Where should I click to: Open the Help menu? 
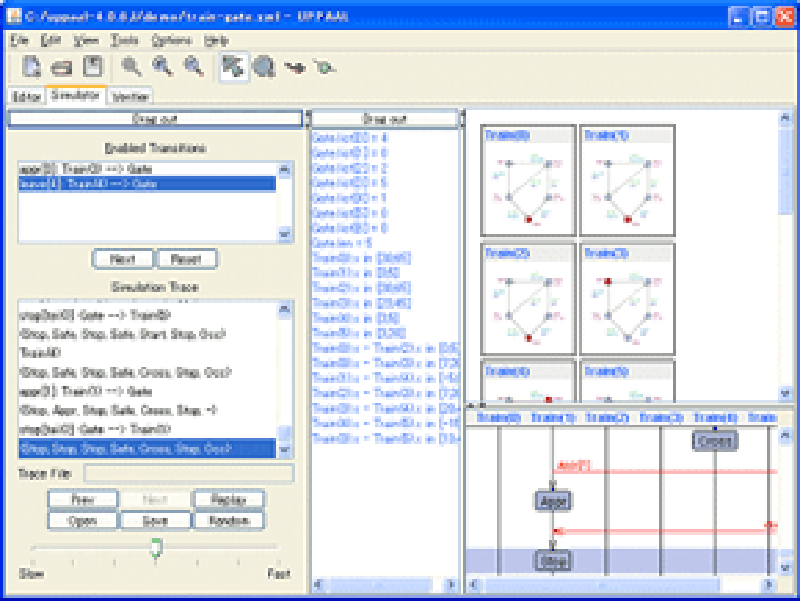click(x=216, y=40)
